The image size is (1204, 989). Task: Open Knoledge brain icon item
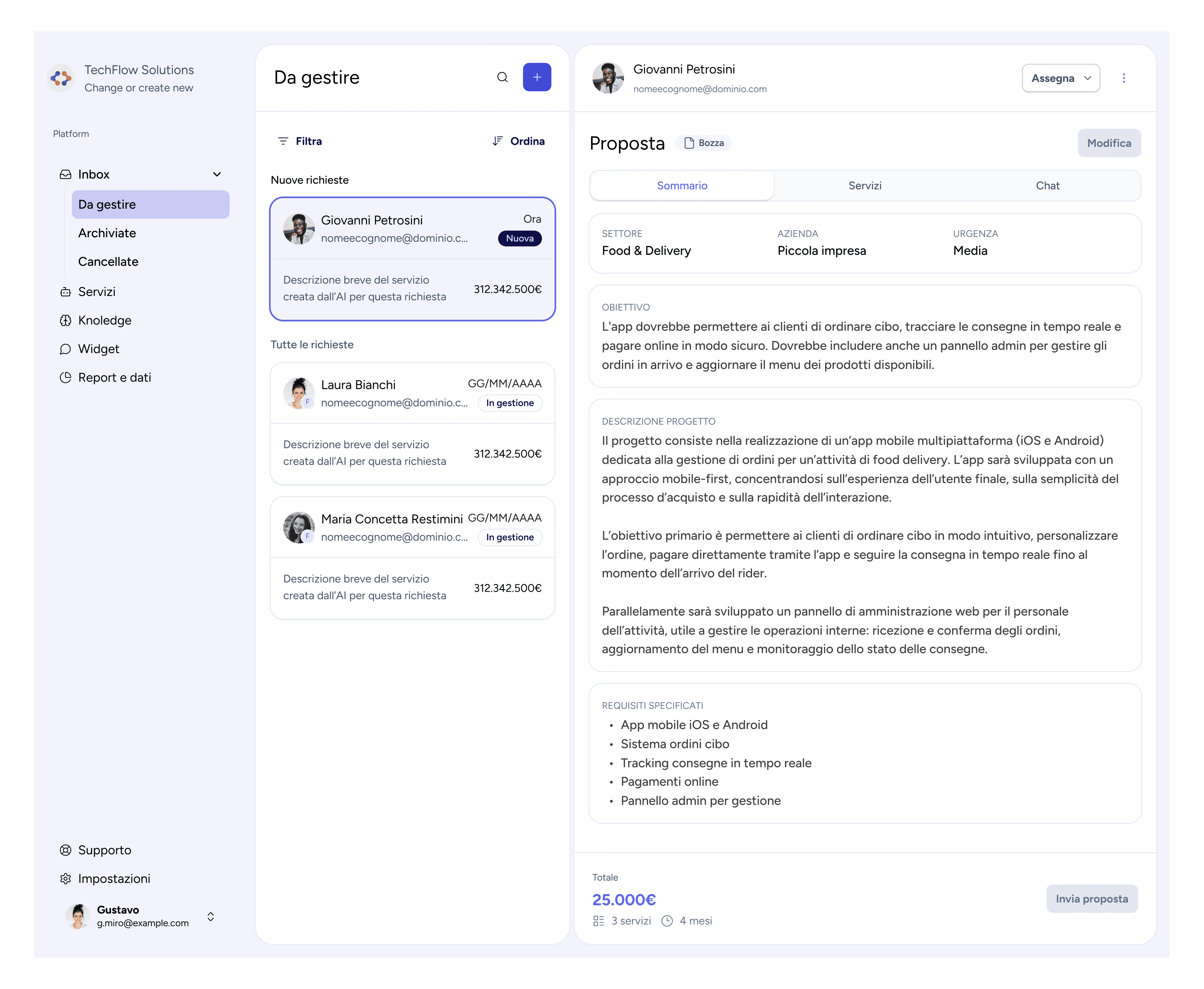click(66, 320)
